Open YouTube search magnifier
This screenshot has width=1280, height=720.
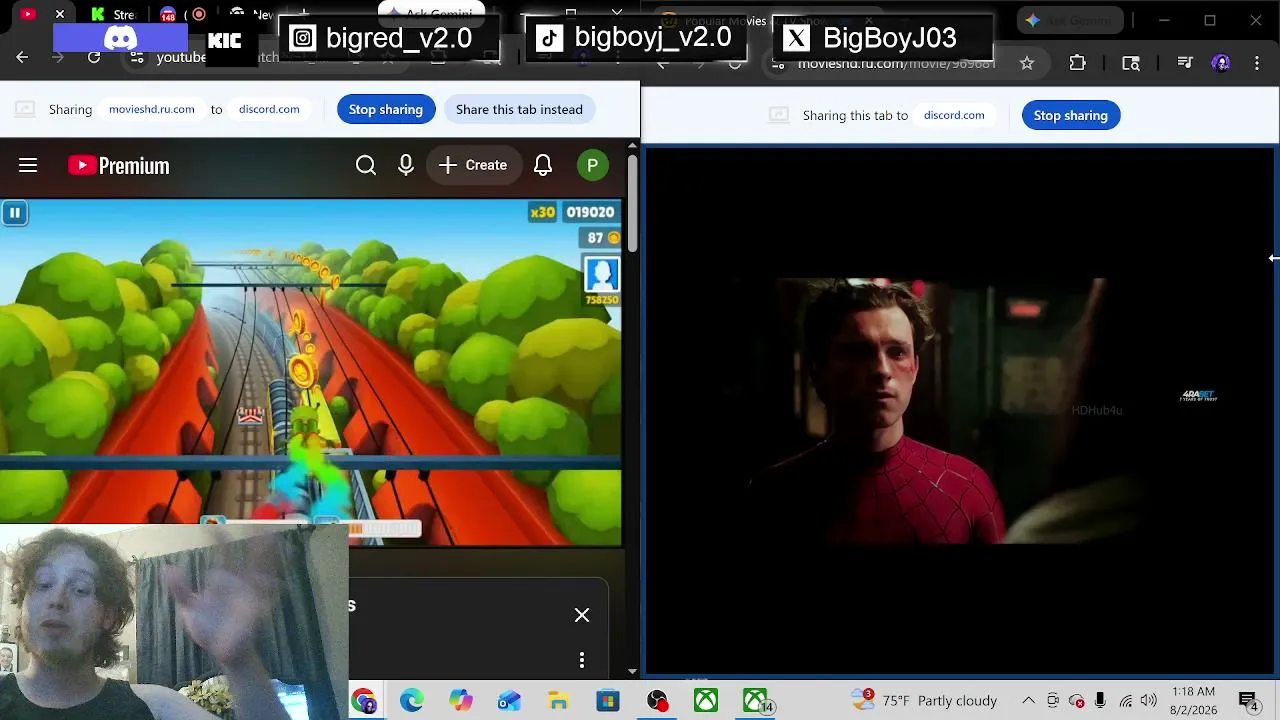click(x=366, y=165)
